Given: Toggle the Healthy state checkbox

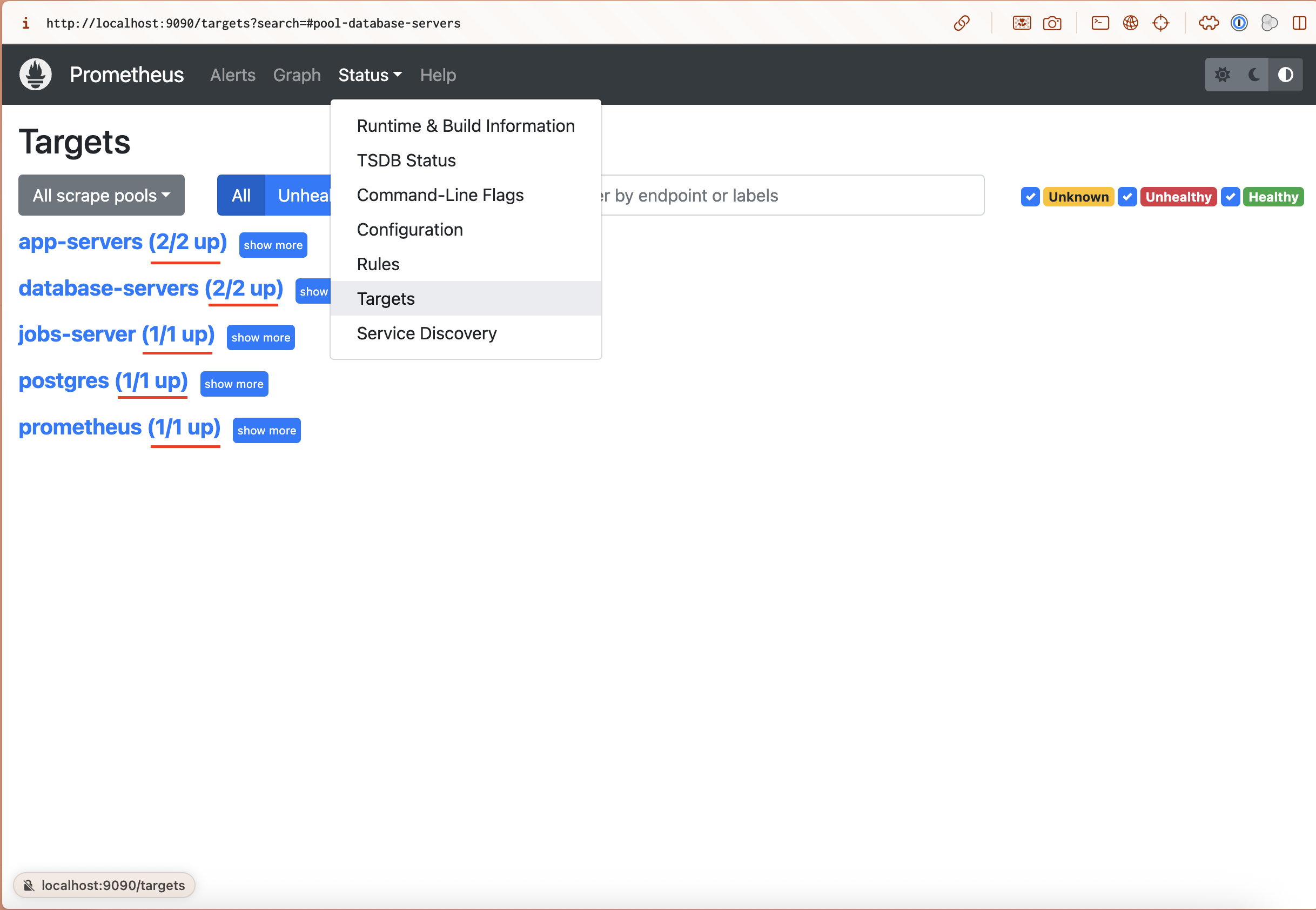Looking at the screenshot, I should (1230, 197).
